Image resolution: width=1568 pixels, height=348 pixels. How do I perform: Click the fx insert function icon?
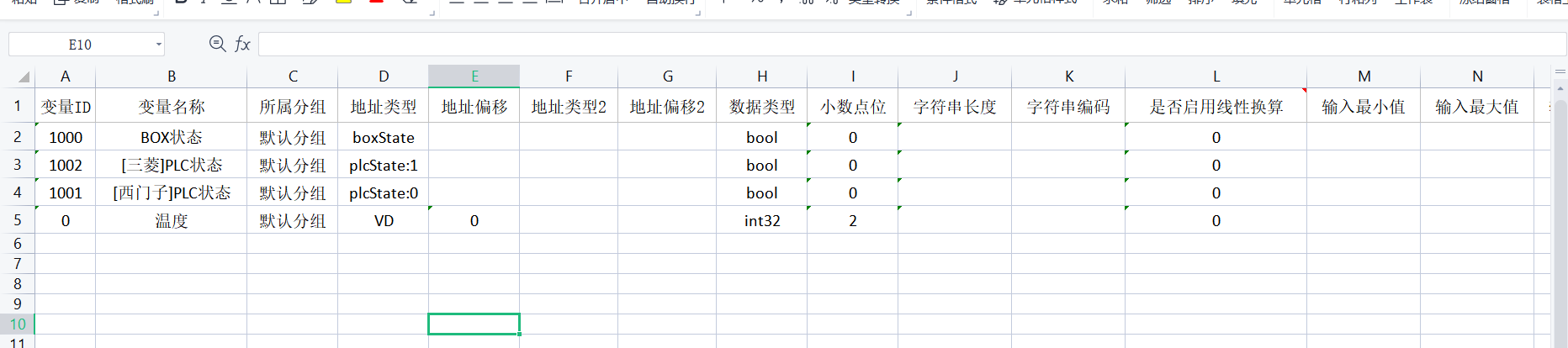point(242,44)
